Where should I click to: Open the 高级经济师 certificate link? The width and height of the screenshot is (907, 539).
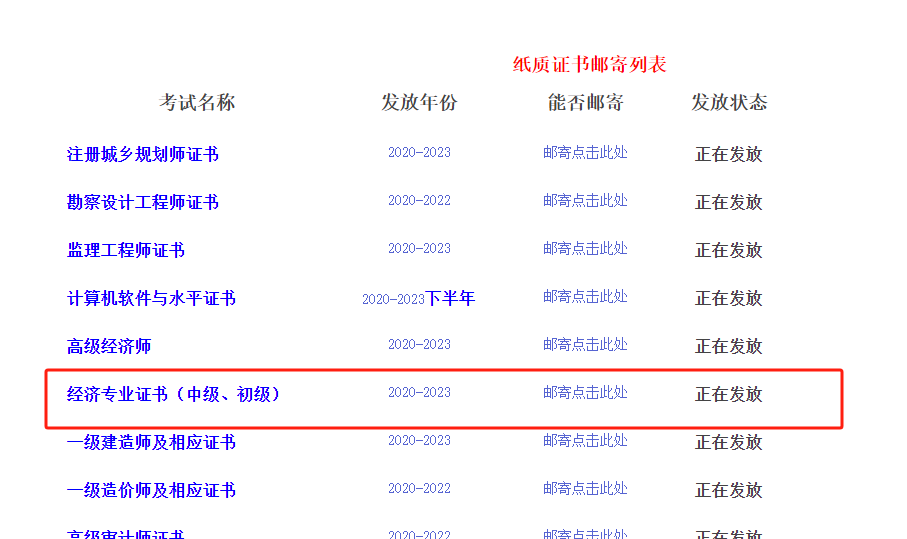(108, 346)
